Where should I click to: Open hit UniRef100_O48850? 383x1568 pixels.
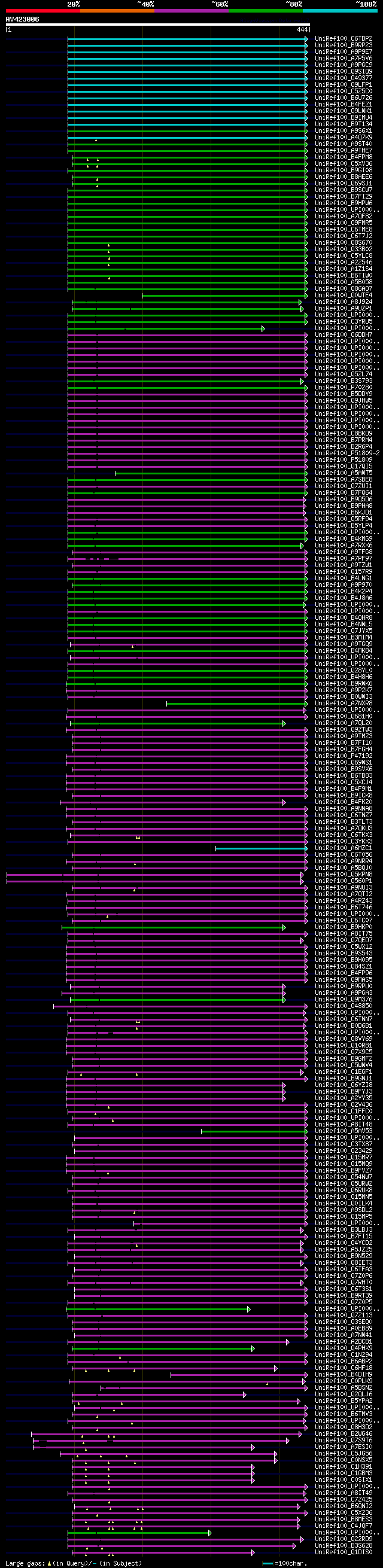pos(344,1006)
